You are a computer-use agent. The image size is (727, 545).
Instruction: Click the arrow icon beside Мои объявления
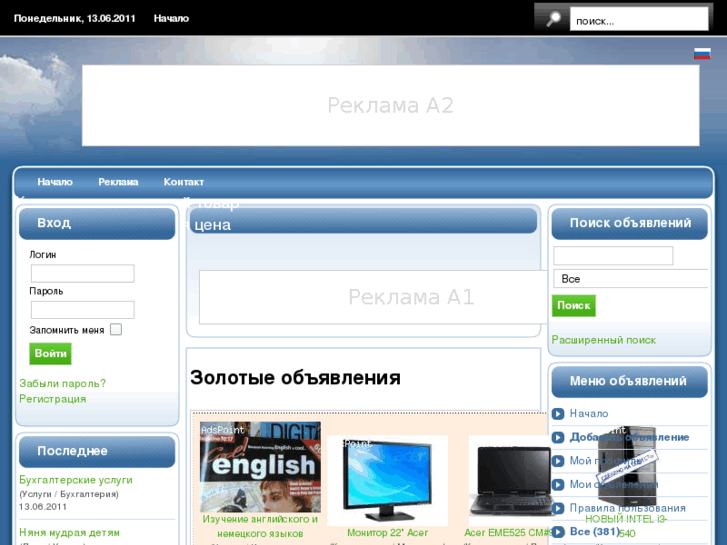[558, 485]
